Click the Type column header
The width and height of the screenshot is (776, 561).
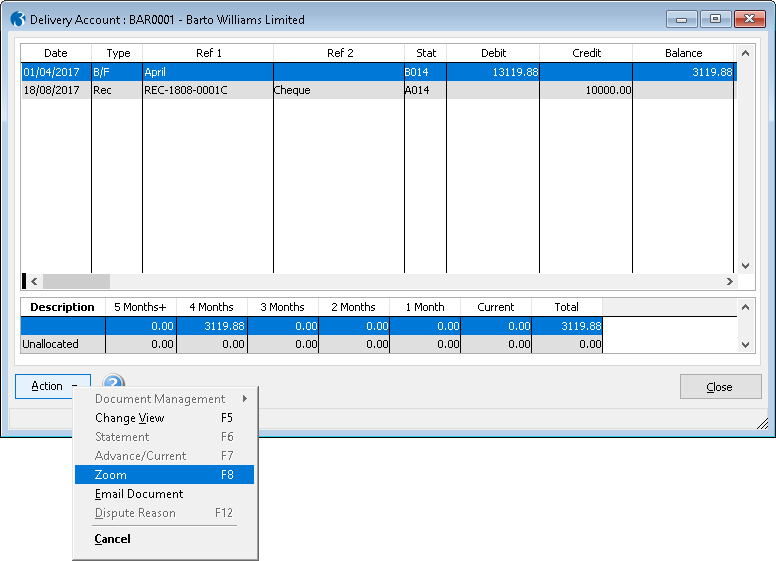(117, 53)
